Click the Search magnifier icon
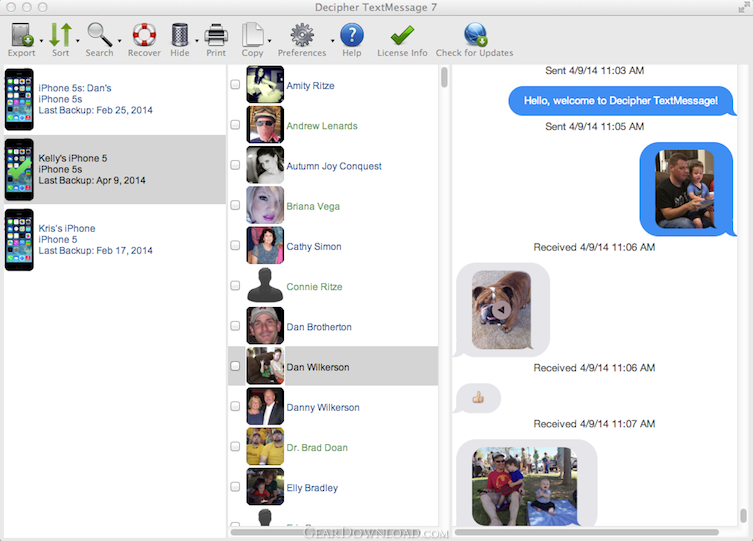 tap(99, 35)
